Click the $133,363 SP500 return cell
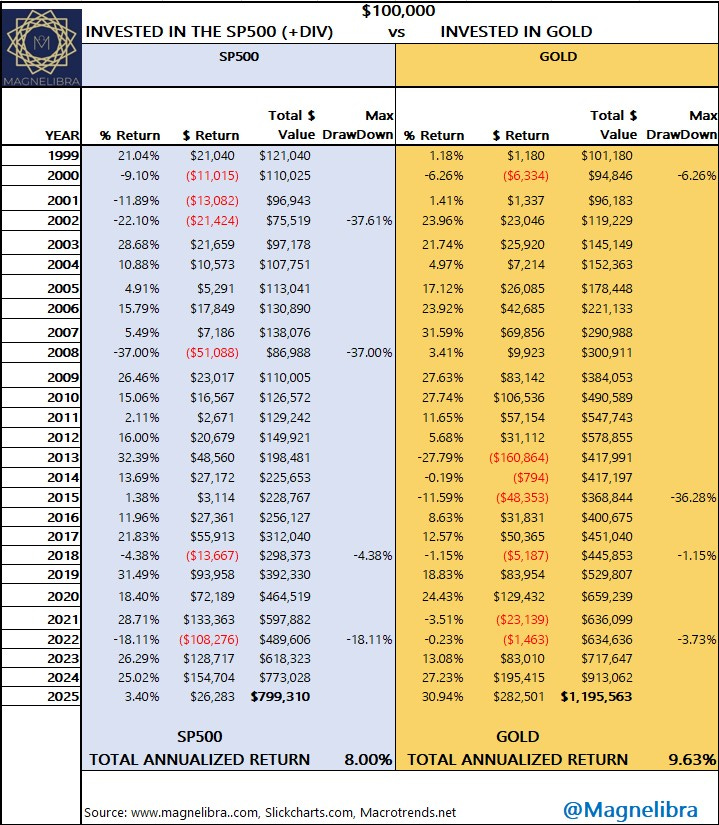 click(209, 620)
